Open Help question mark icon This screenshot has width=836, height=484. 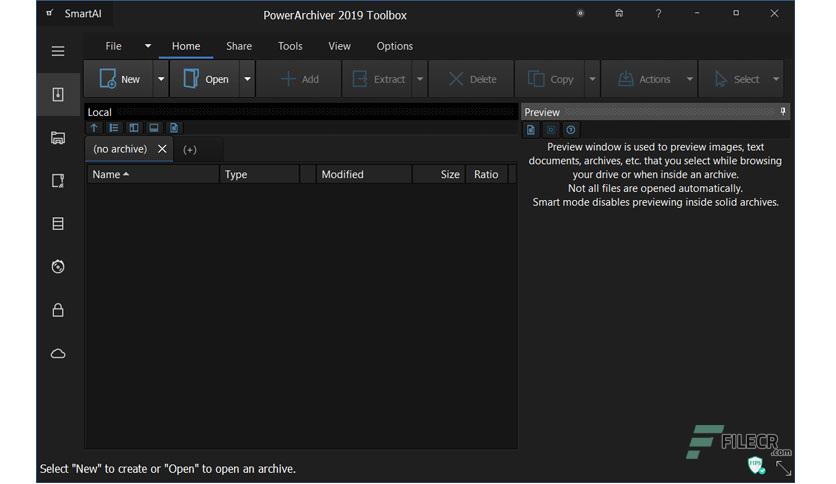pos(658,14)
